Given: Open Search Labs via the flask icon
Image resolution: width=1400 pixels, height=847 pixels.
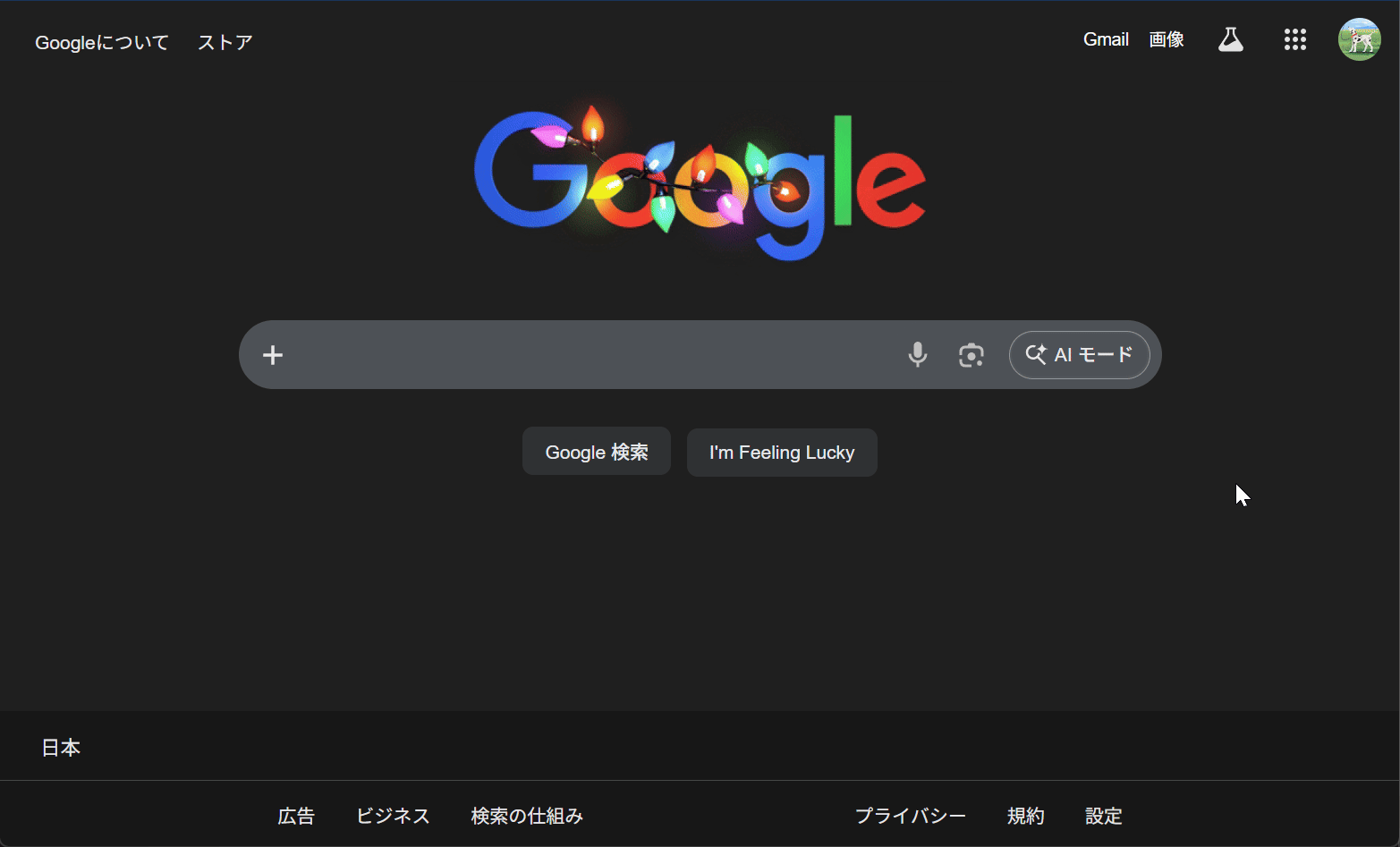Looking at the screenshot, I should [1230, 39].
